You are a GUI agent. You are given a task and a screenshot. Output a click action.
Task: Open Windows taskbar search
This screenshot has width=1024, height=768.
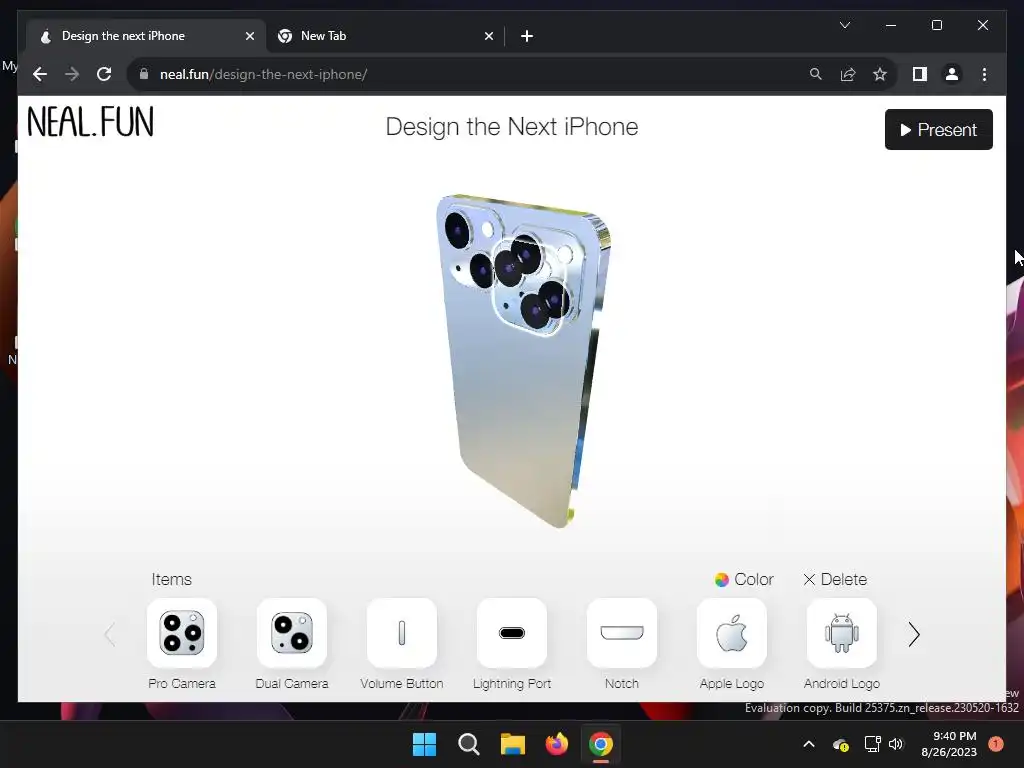pyautogui.click(x=468, y=744)
